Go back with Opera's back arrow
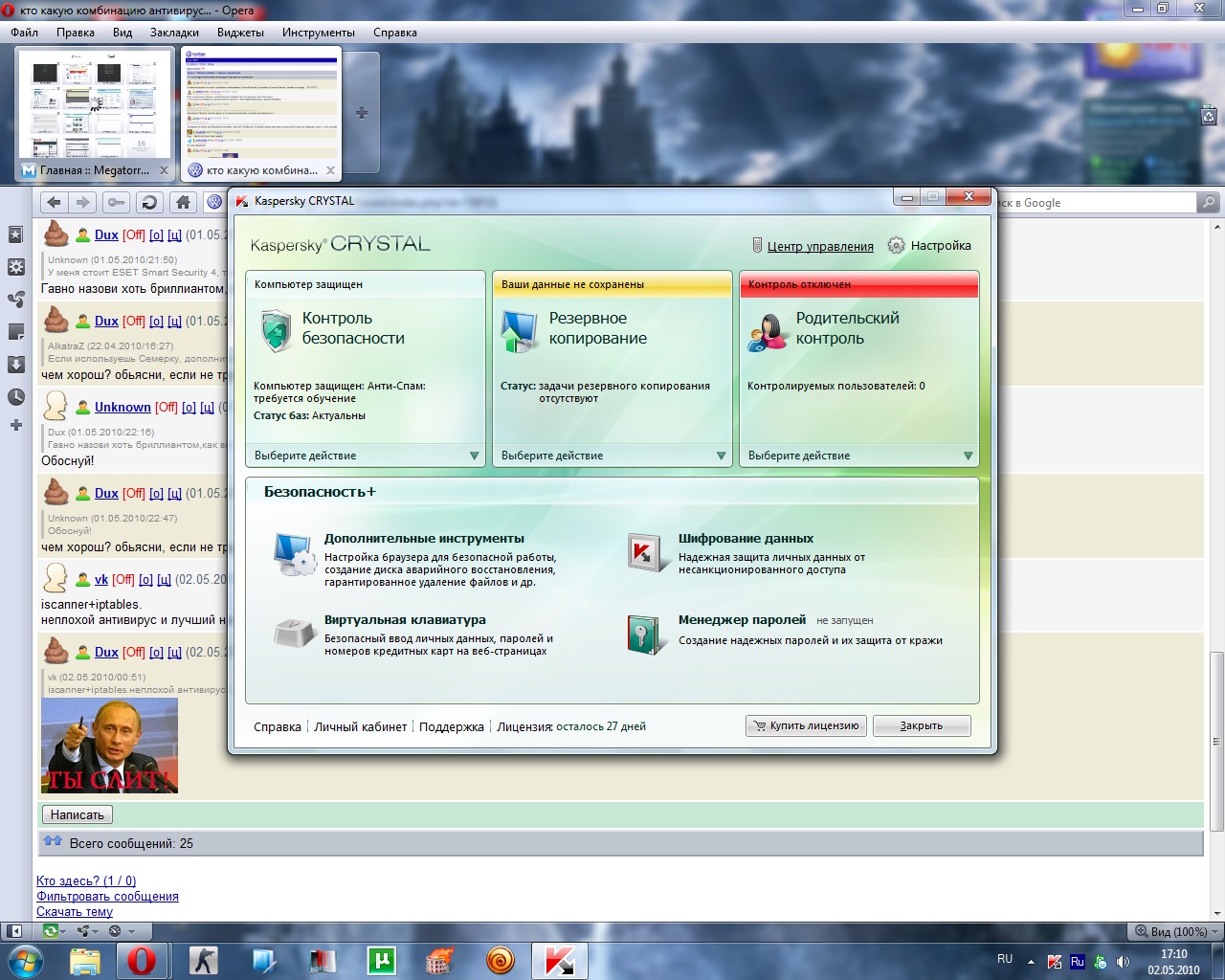Image resolution: width=1225 pixels, height=980 pixels. [x=54, y=202]
